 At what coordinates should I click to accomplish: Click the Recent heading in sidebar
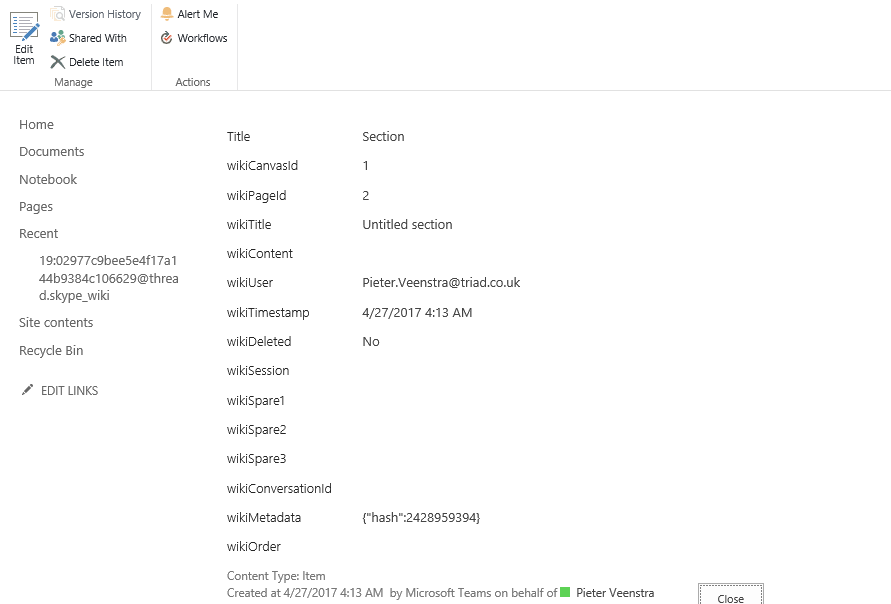39,234
